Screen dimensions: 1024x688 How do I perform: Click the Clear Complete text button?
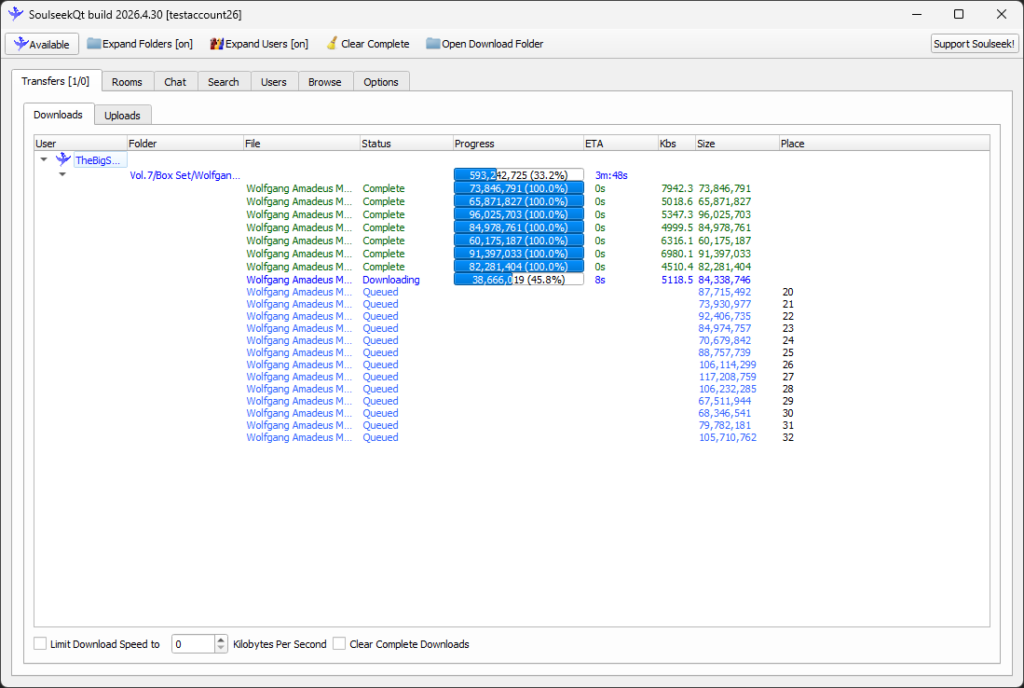point(368,44)
